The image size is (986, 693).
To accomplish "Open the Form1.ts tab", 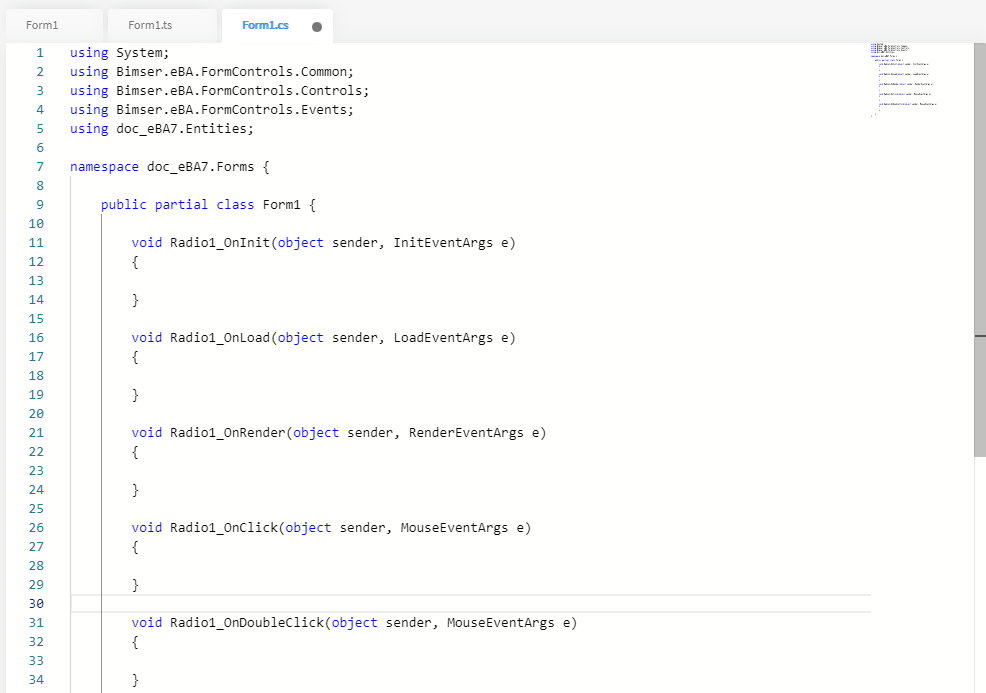I will [151, 25].
